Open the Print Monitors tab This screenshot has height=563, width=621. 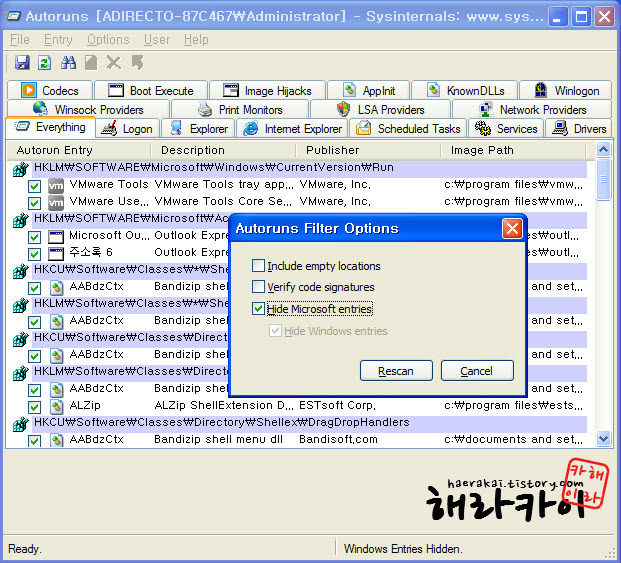tap(240, 109)
